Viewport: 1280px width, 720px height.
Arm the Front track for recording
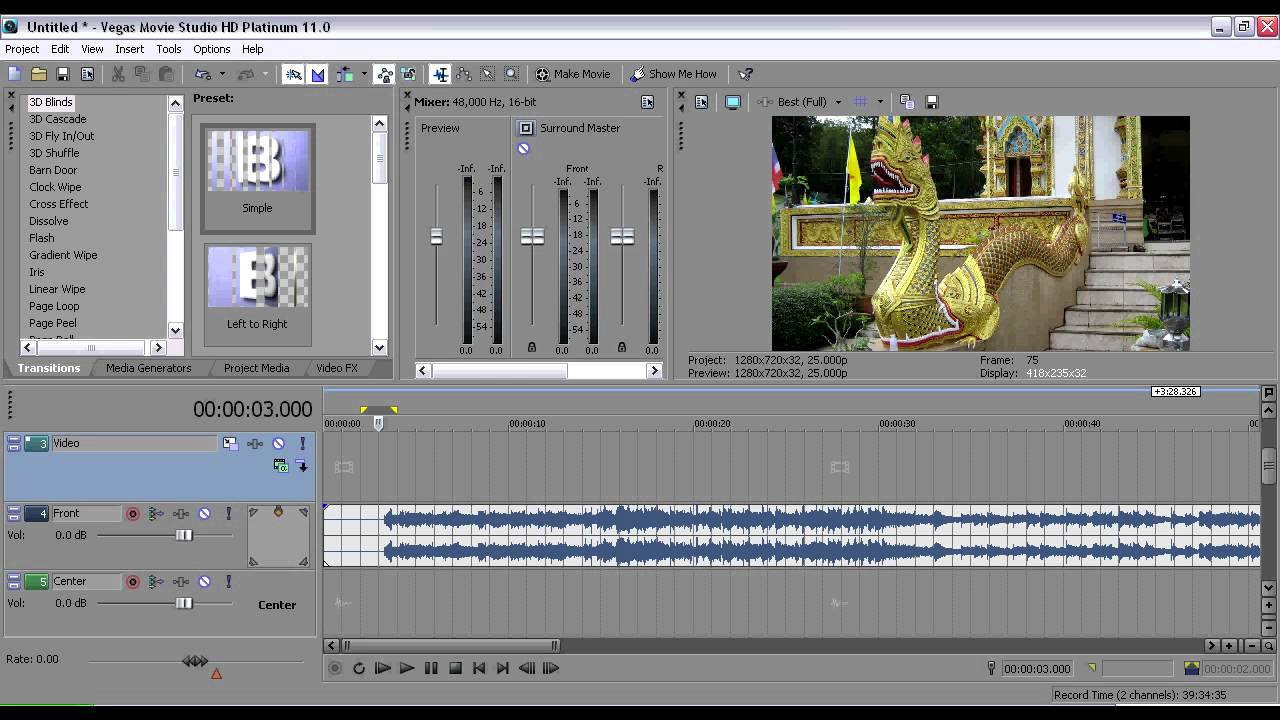(132, 514)
